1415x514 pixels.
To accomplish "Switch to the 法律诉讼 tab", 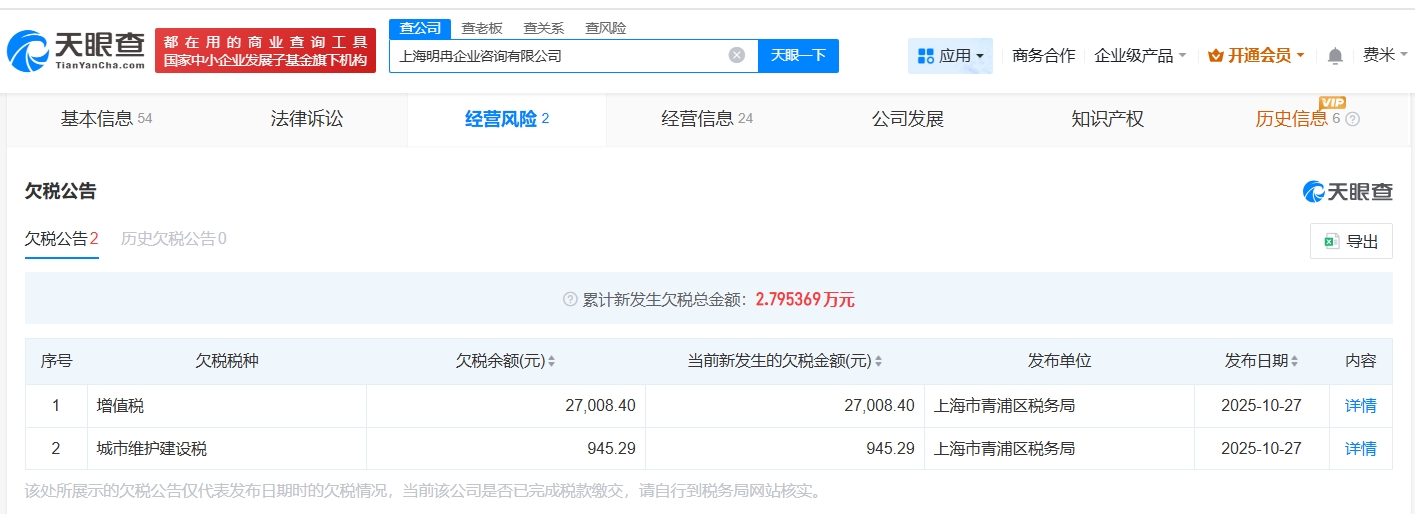I will click(x=307, y=119).
